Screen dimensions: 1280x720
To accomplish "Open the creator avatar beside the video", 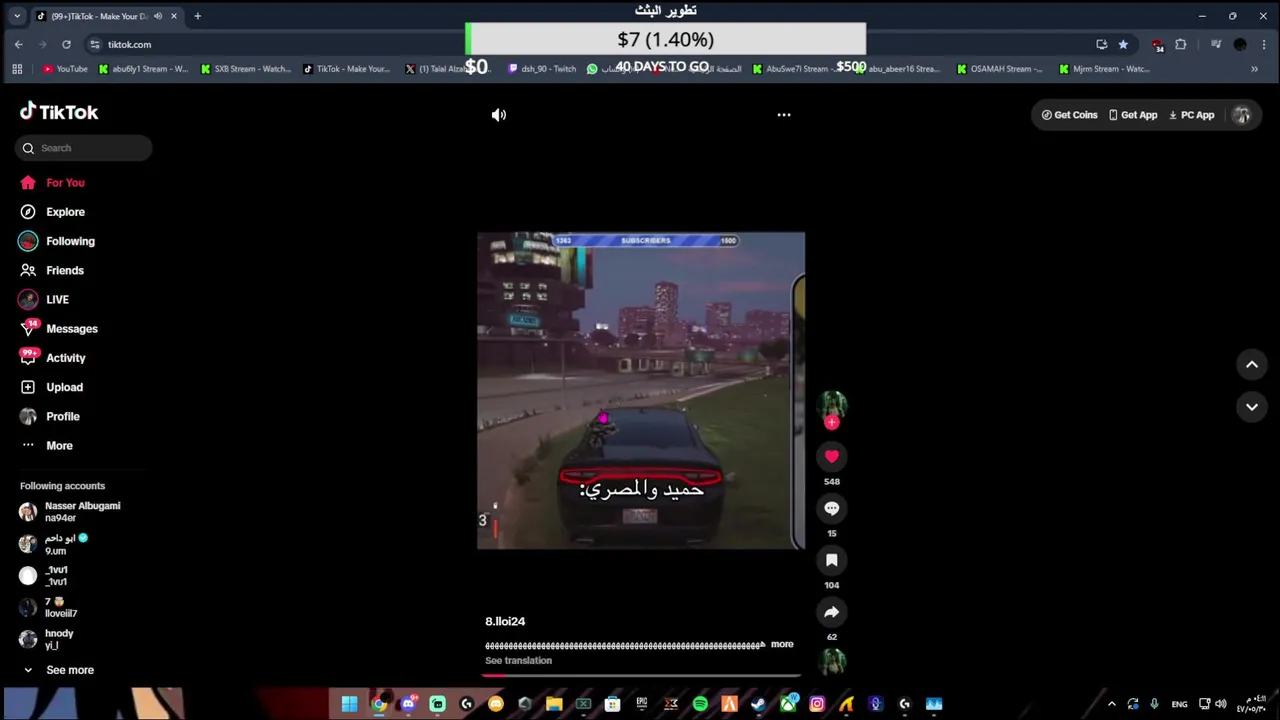I will (x=831, y=404).
